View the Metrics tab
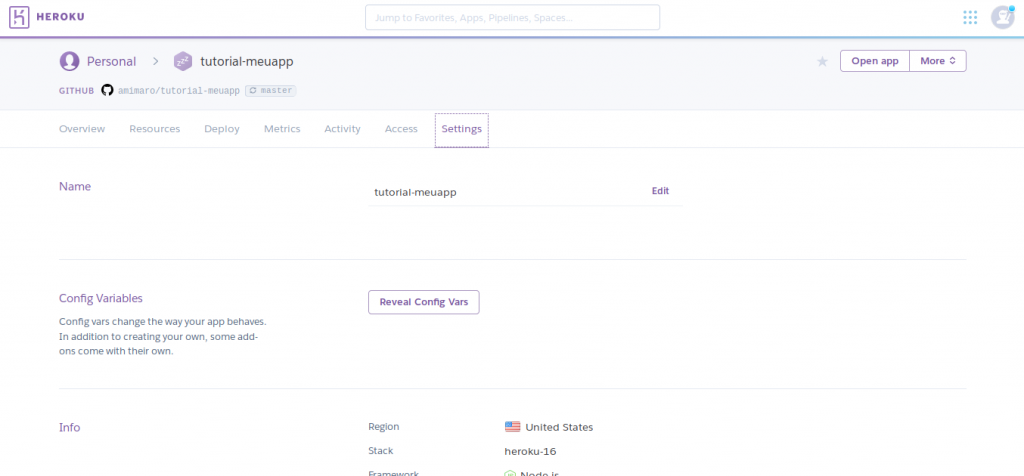This screenshot has height=476, width=1024. 282,129
